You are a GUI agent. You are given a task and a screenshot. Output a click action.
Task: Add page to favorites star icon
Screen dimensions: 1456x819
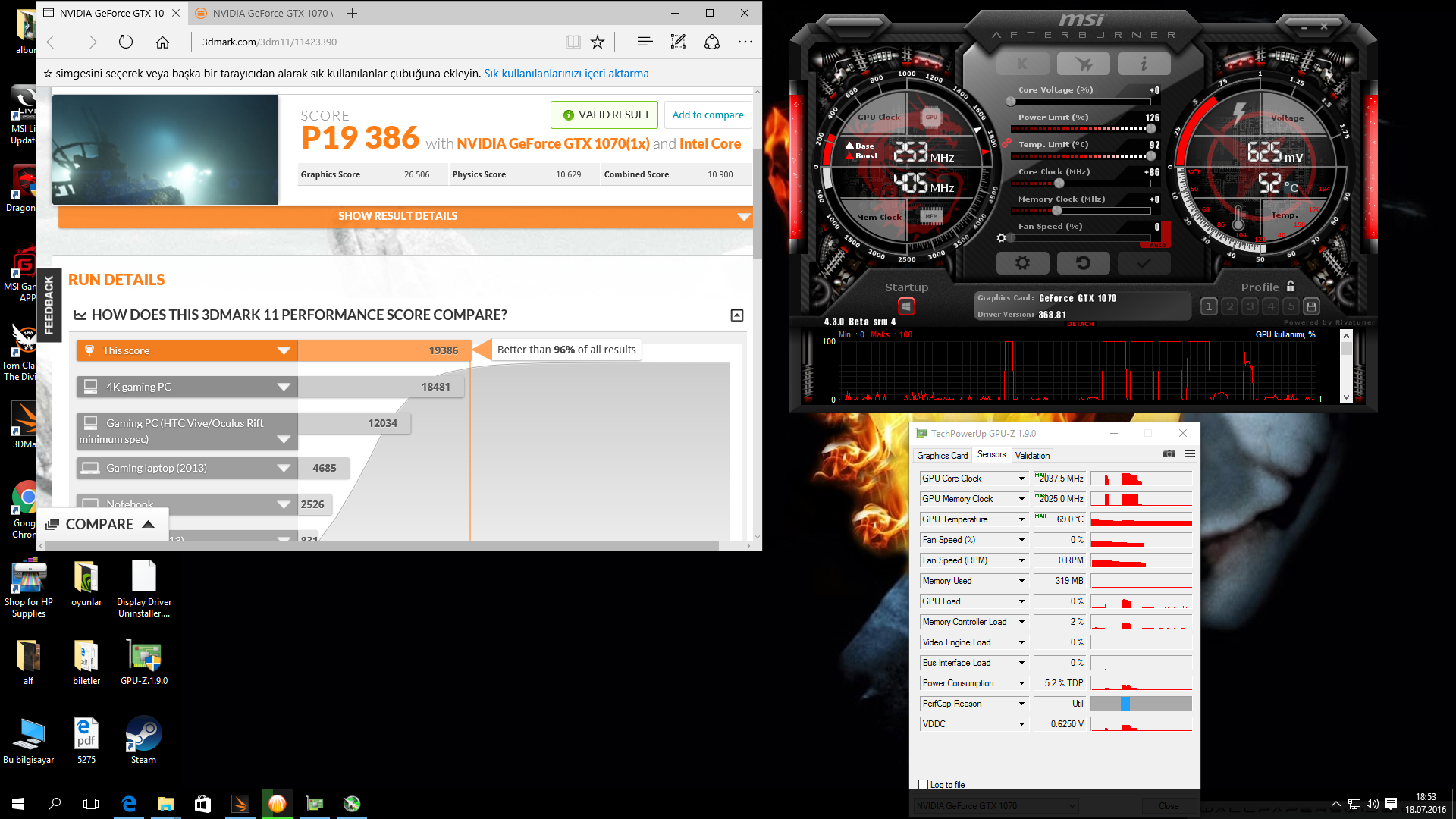pos(598,42)
